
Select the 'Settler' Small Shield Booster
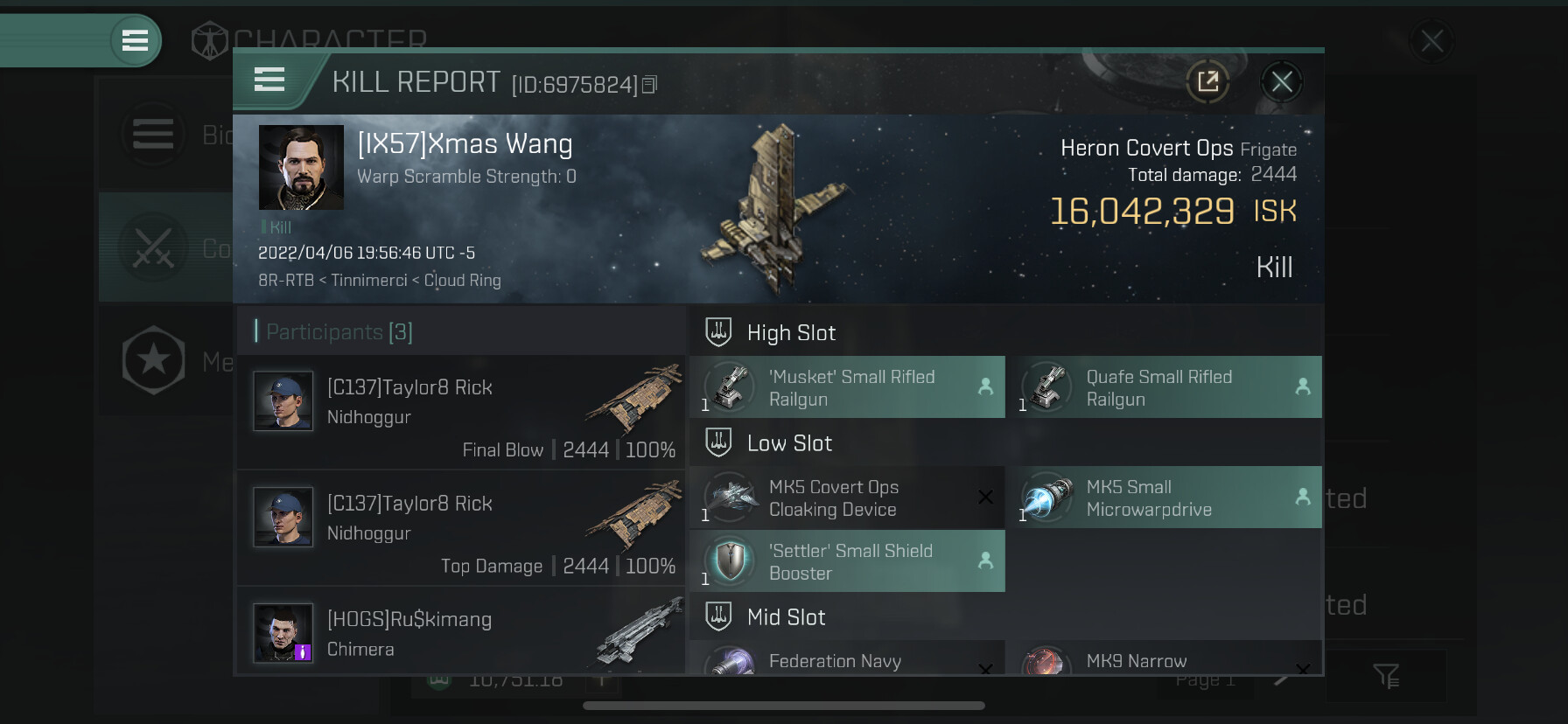[x=848, y=561]
